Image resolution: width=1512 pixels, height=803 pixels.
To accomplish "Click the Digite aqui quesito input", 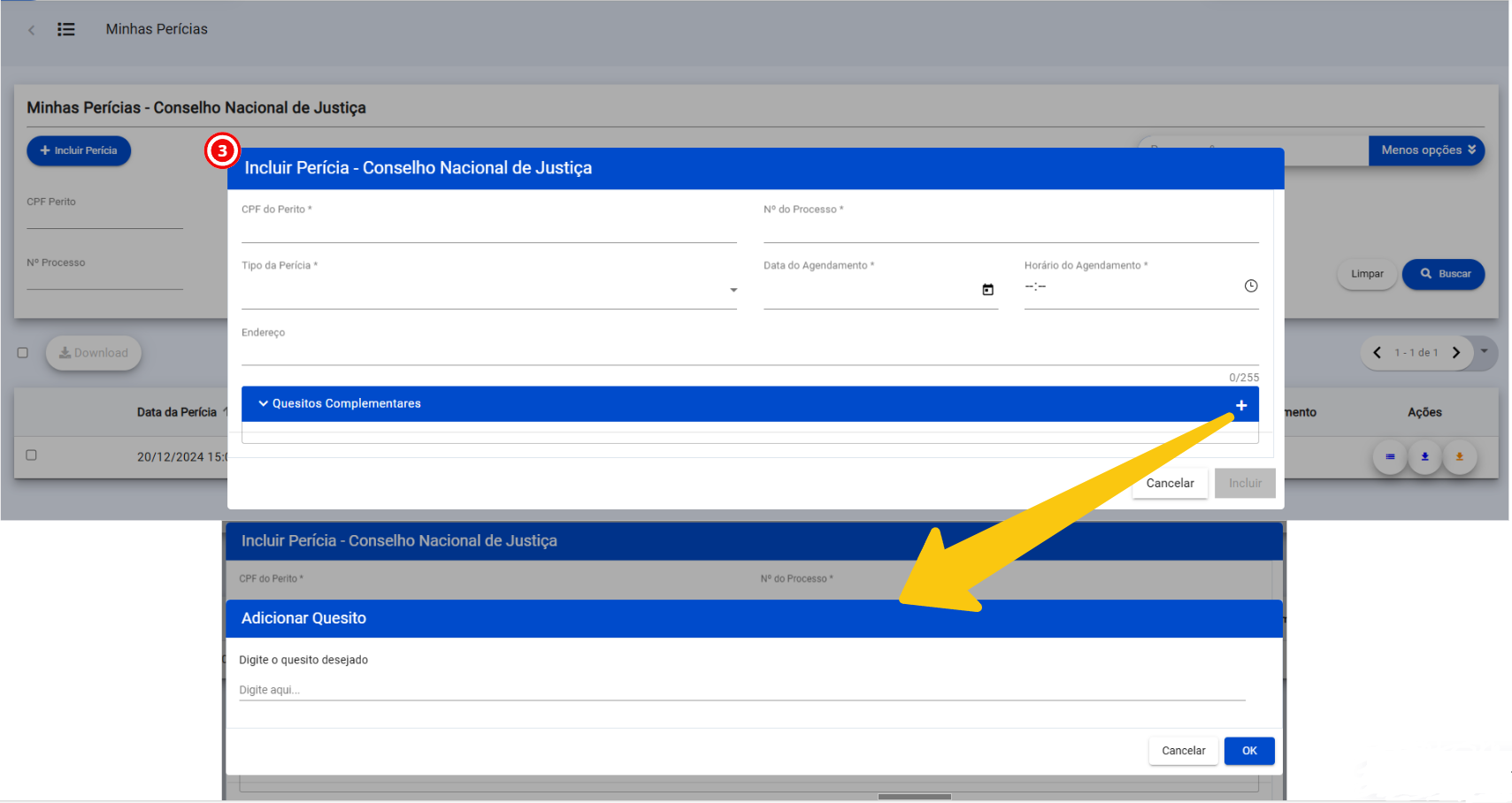I will tap(742, 690).
